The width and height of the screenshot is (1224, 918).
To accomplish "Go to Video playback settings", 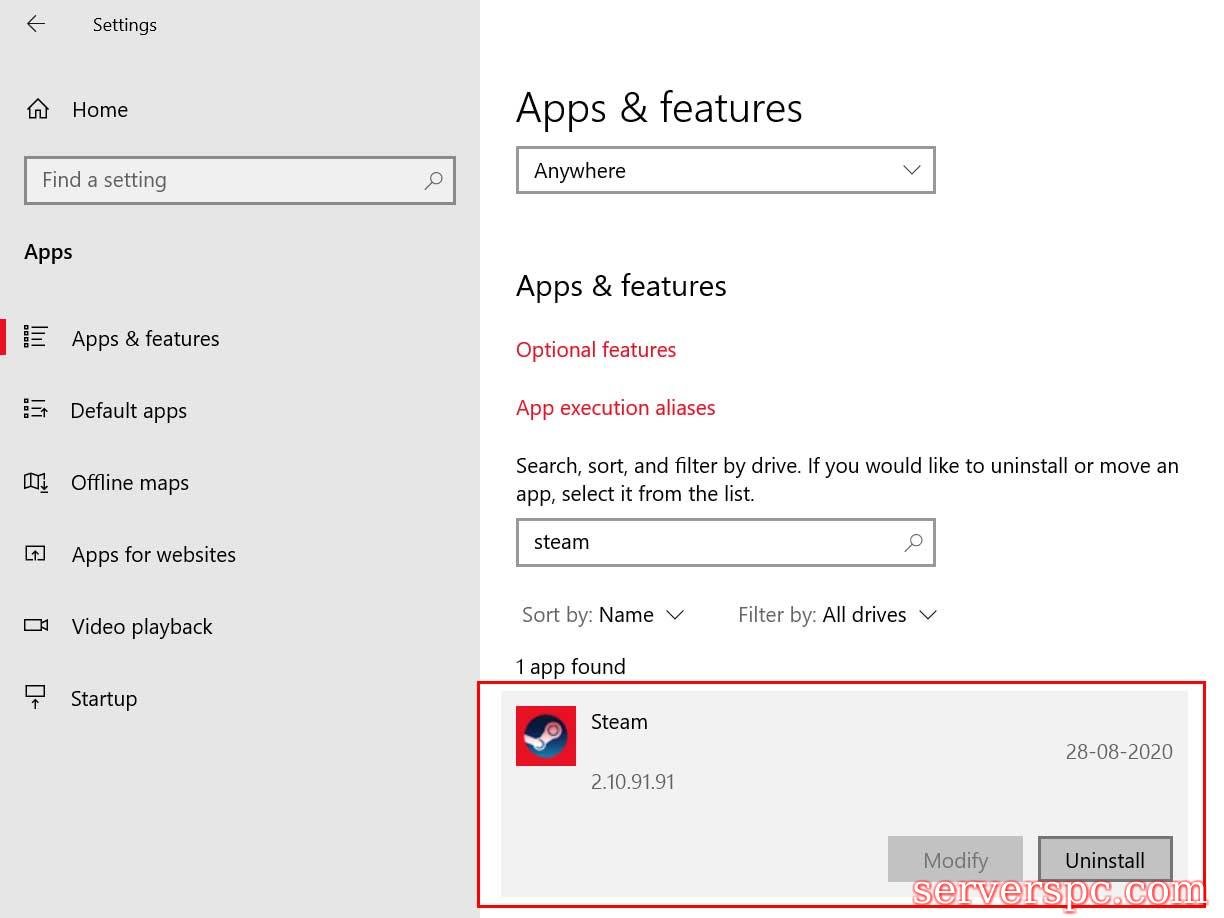I will point(142,627).
